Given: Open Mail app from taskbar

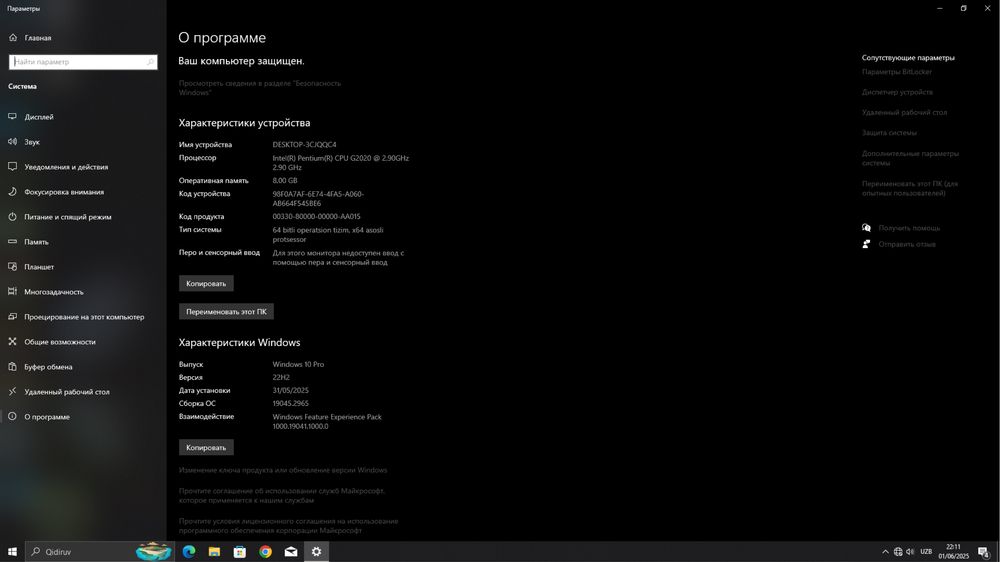Looking at the screenshot, I should coord(291,552).
